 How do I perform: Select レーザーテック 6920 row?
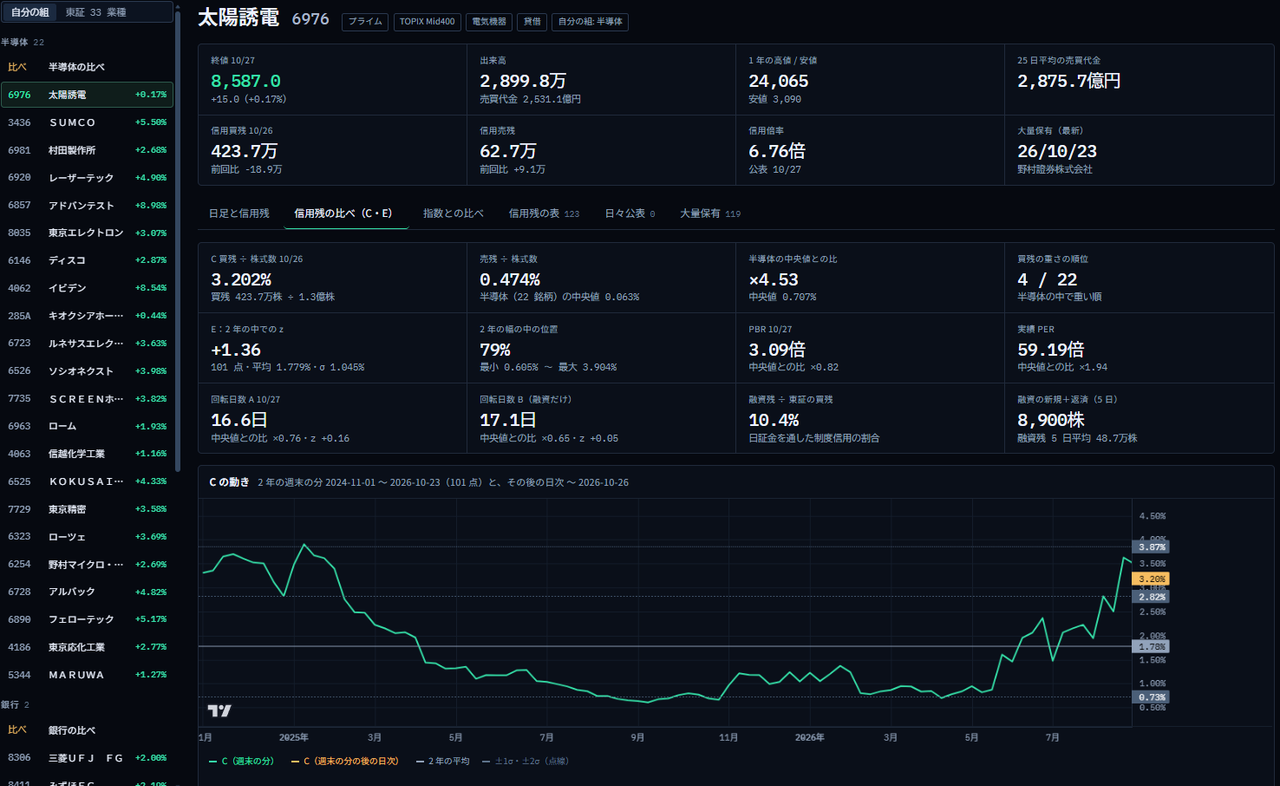[x=87, y=178]
